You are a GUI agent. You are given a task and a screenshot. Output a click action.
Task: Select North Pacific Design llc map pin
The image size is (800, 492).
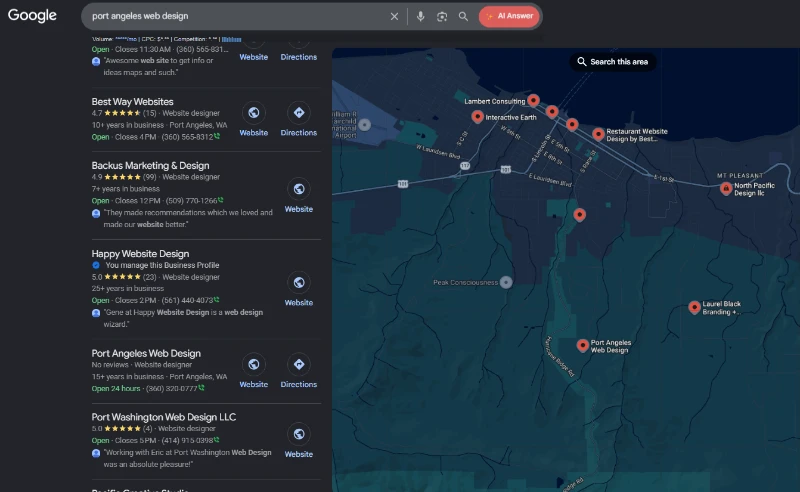[726, 188]
